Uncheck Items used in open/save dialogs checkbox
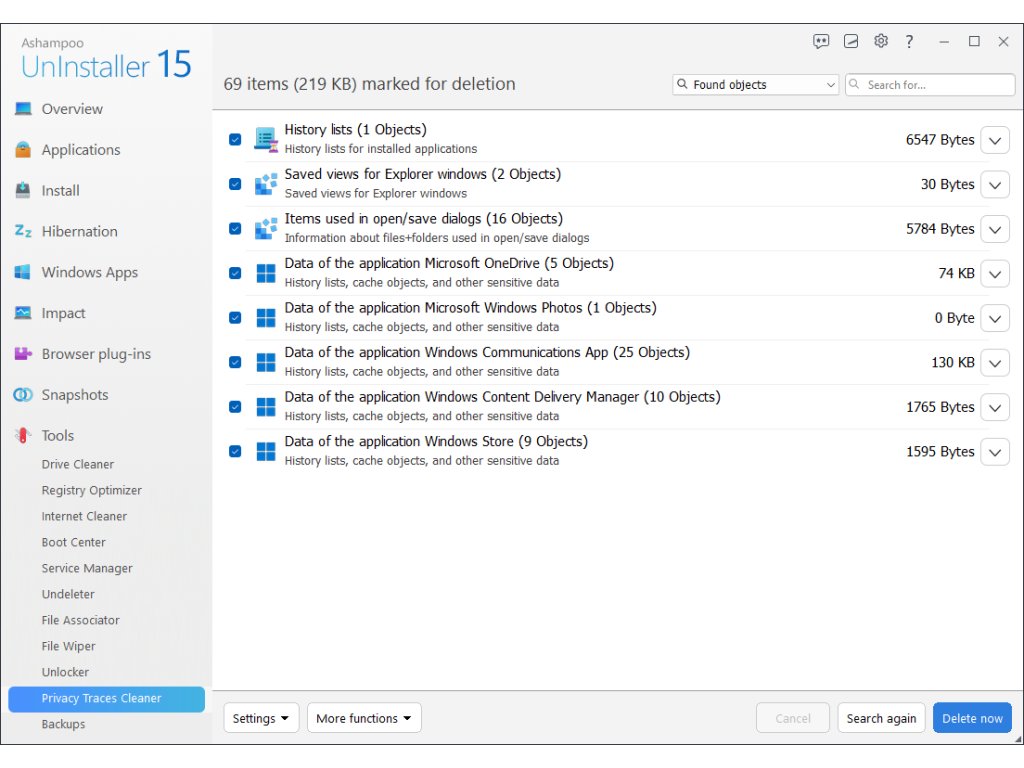1024x768 pixels. [235, 229]
